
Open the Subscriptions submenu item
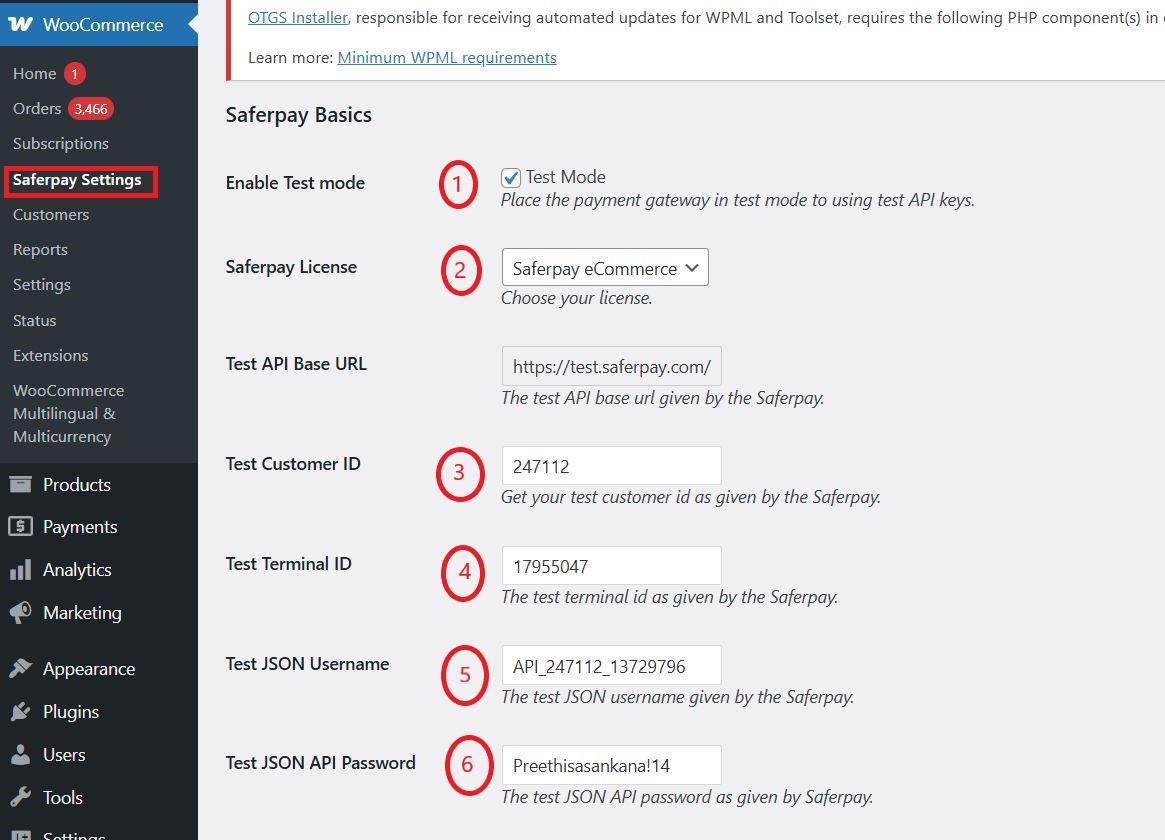[x=61, y=144]
